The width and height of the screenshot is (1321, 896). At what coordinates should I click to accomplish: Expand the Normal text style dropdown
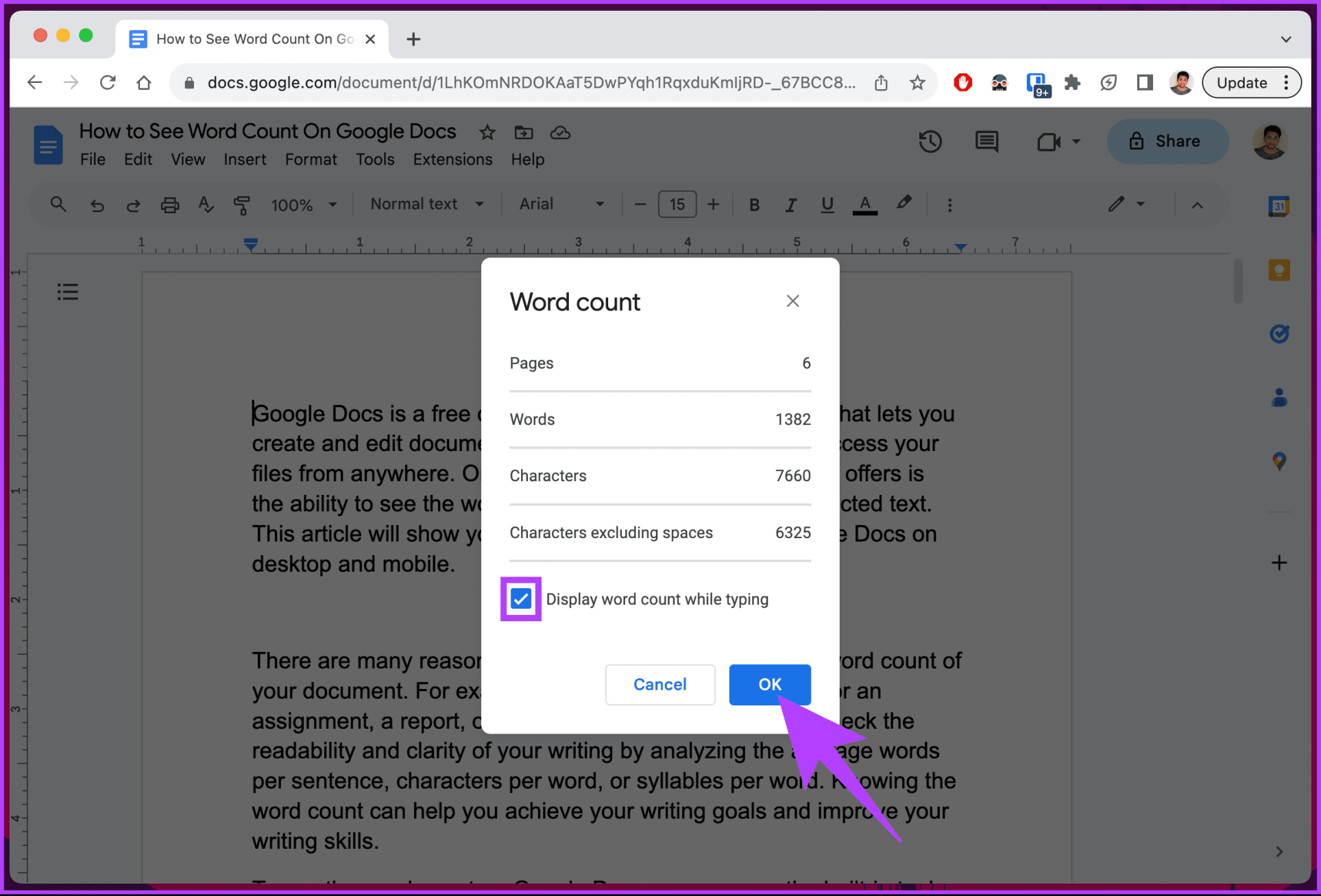coord(426,204)
